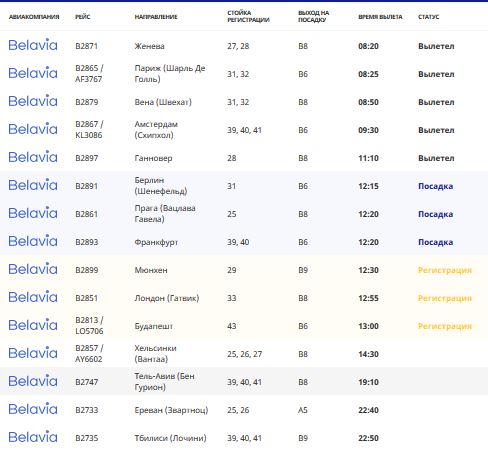Click check-in desks 25, 26, 27

point(245,354)
